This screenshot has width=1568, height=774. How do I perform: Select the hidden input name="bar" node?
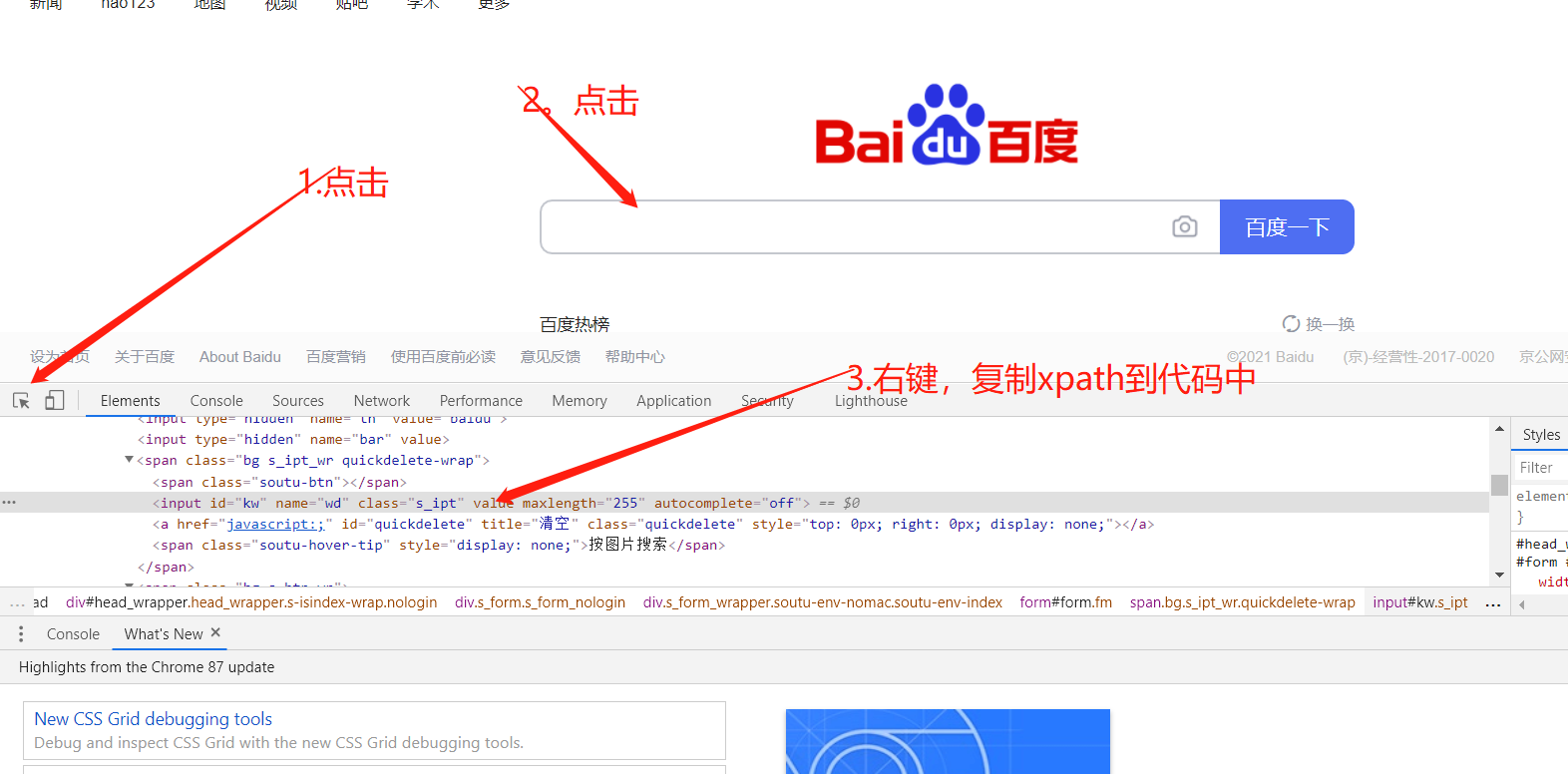pos(293,439)
